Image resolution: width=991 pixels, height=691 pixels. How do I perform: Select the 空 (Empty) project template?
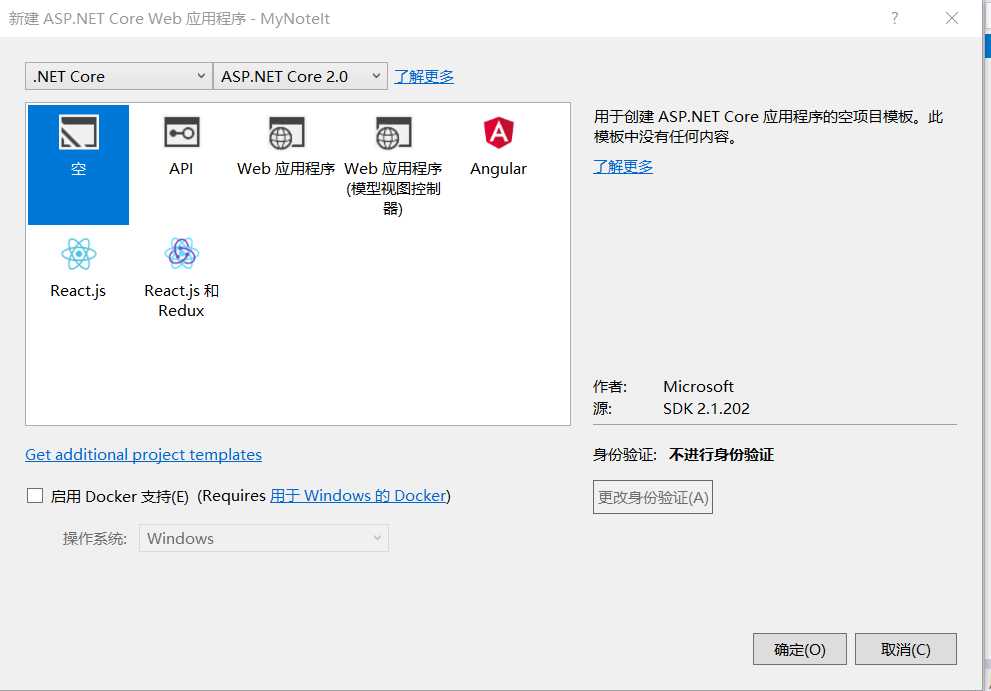tap(78, 164)
